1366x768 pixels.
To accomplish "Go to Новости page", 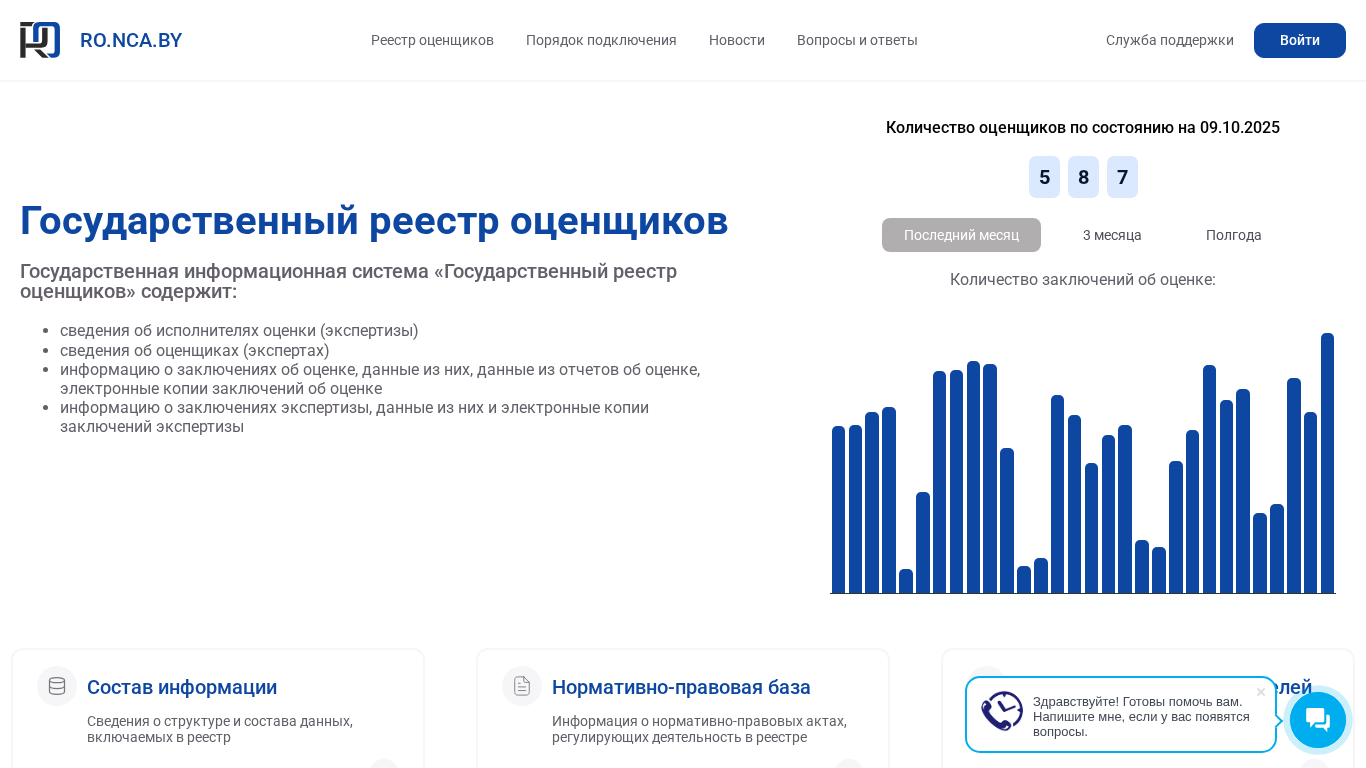I will click(x=737, y=40).
